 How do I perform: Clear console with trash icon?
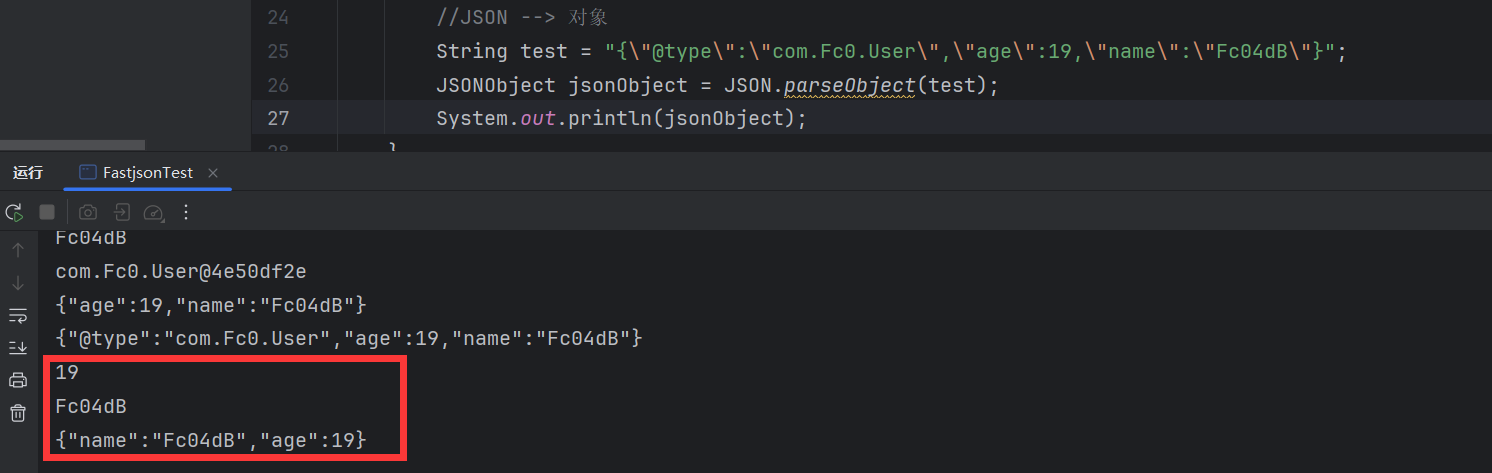(x=18, y=413)
